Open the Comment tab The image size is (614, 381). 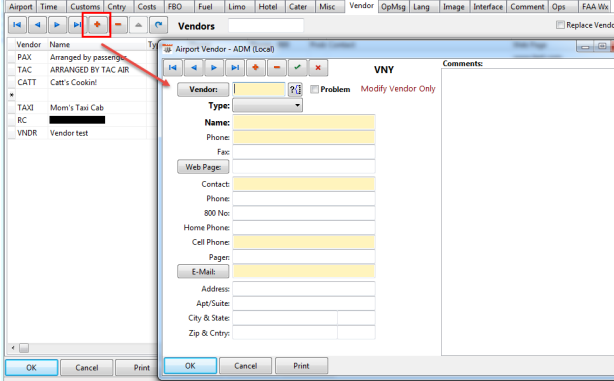(527, 7)
